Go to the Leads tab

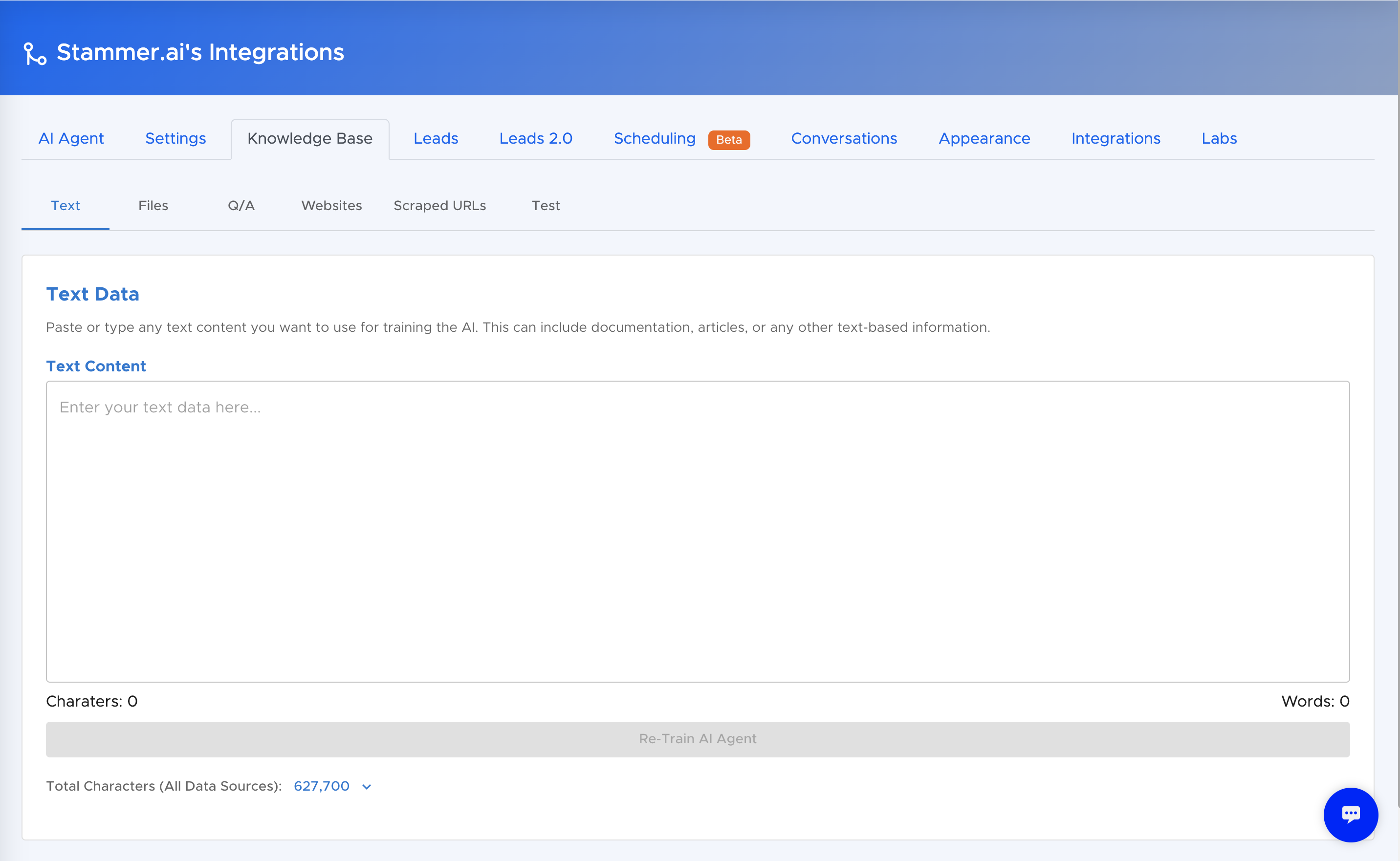tap(436, 139)
